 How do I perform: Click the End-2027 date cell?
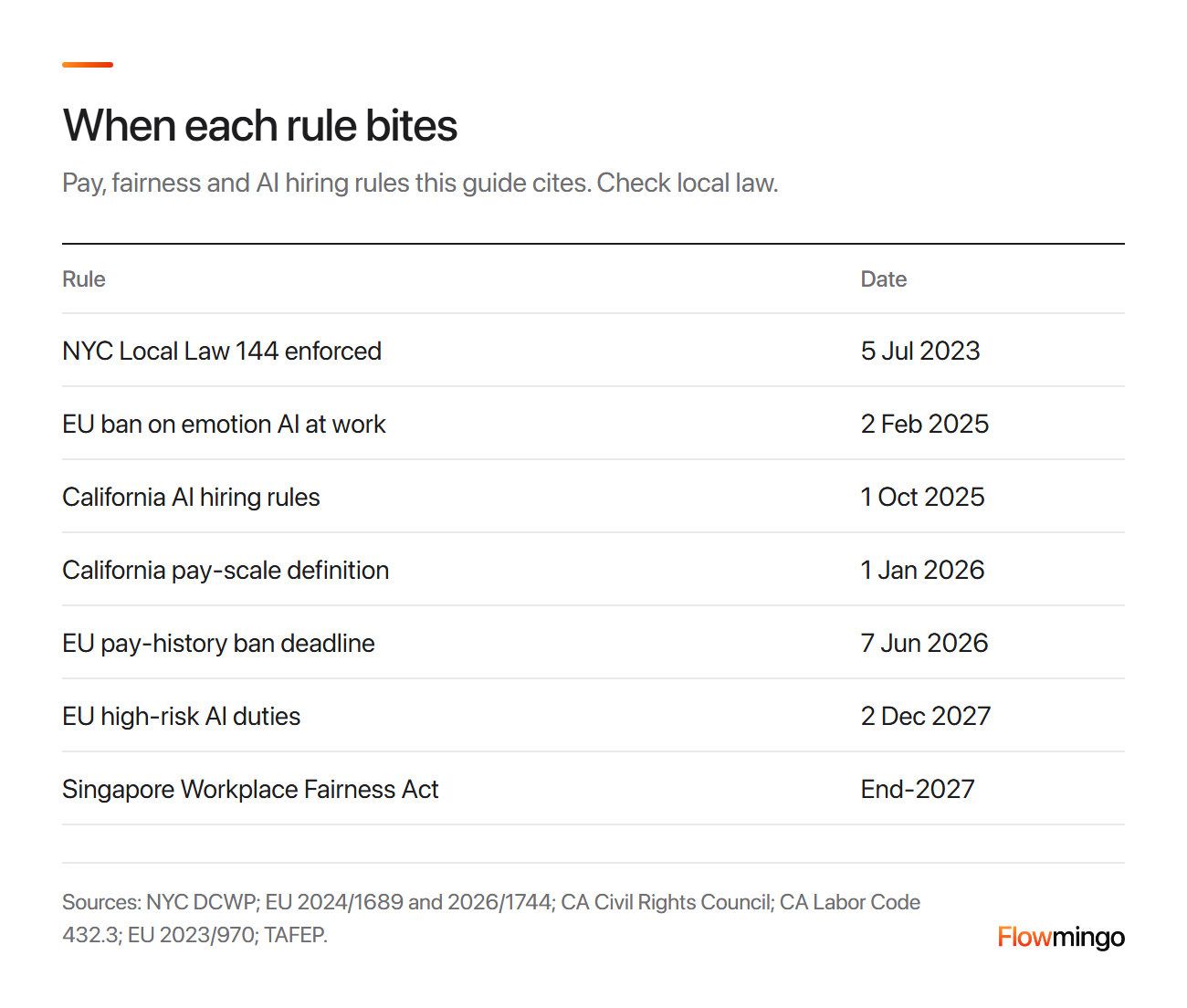pyautogui.click(x=918, y=789)
